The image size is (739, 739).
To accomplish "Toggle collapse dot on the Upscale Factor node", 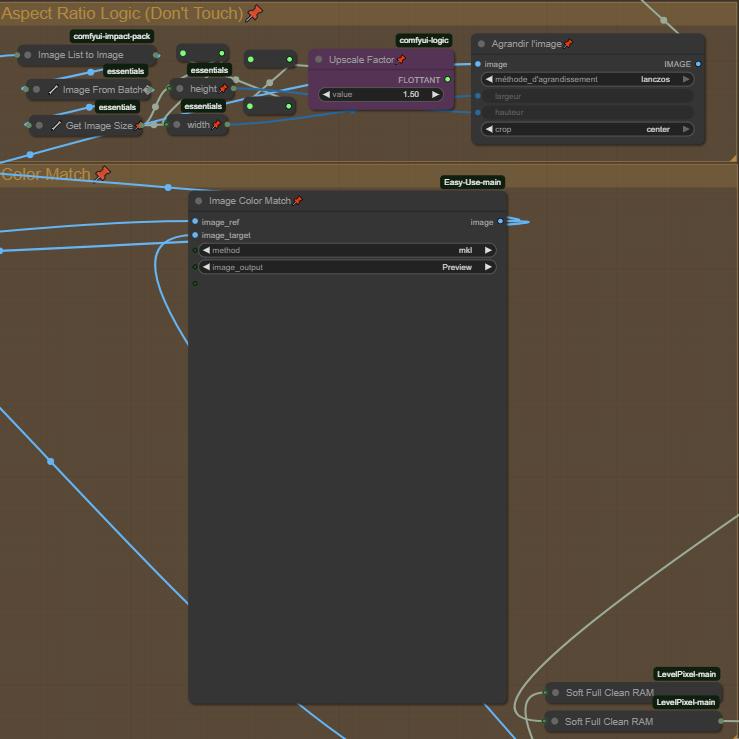I will pyautogui.click(x=319, y=60).
